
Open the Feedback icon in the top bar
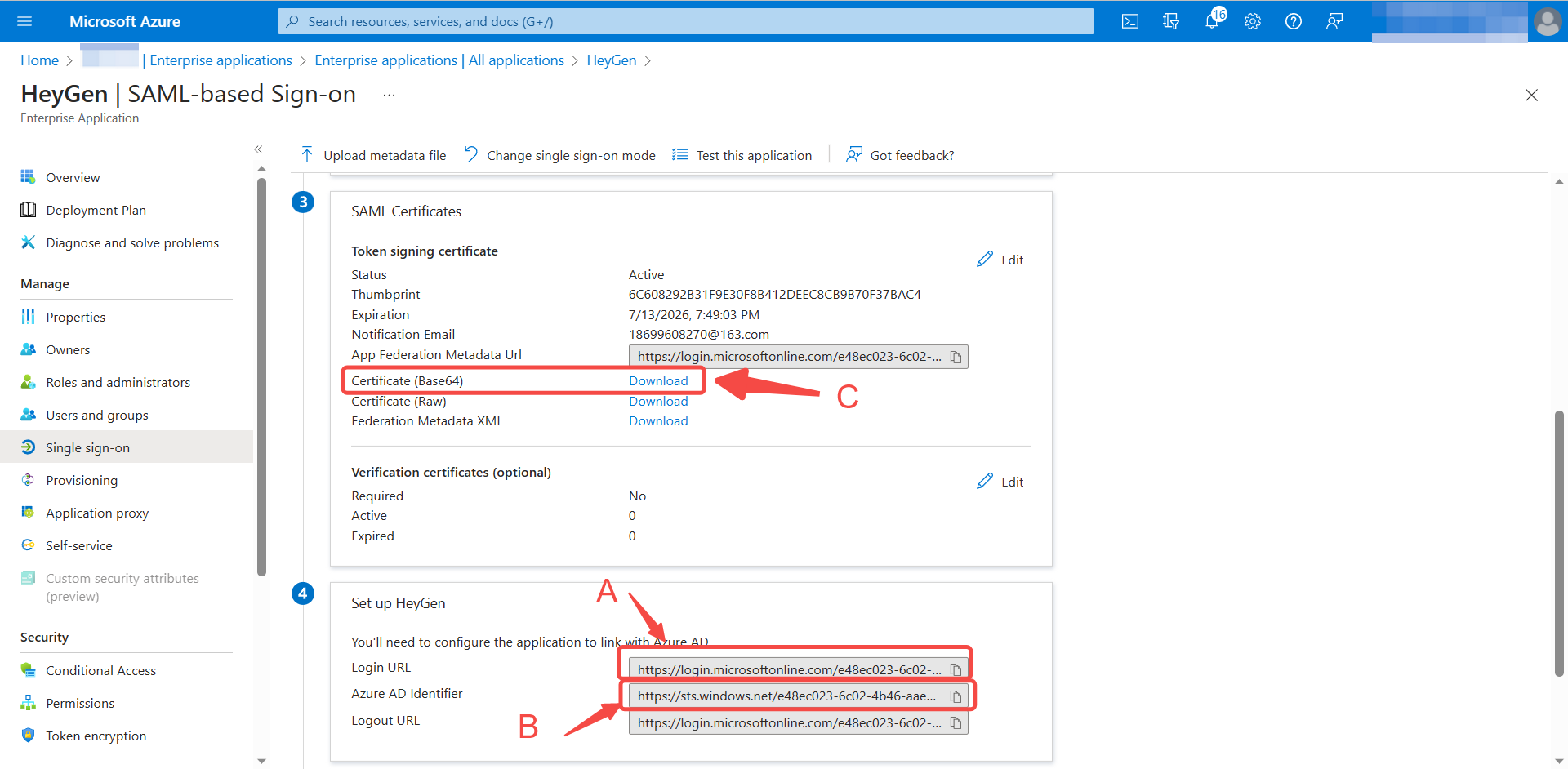click(x=1334, y=21)
